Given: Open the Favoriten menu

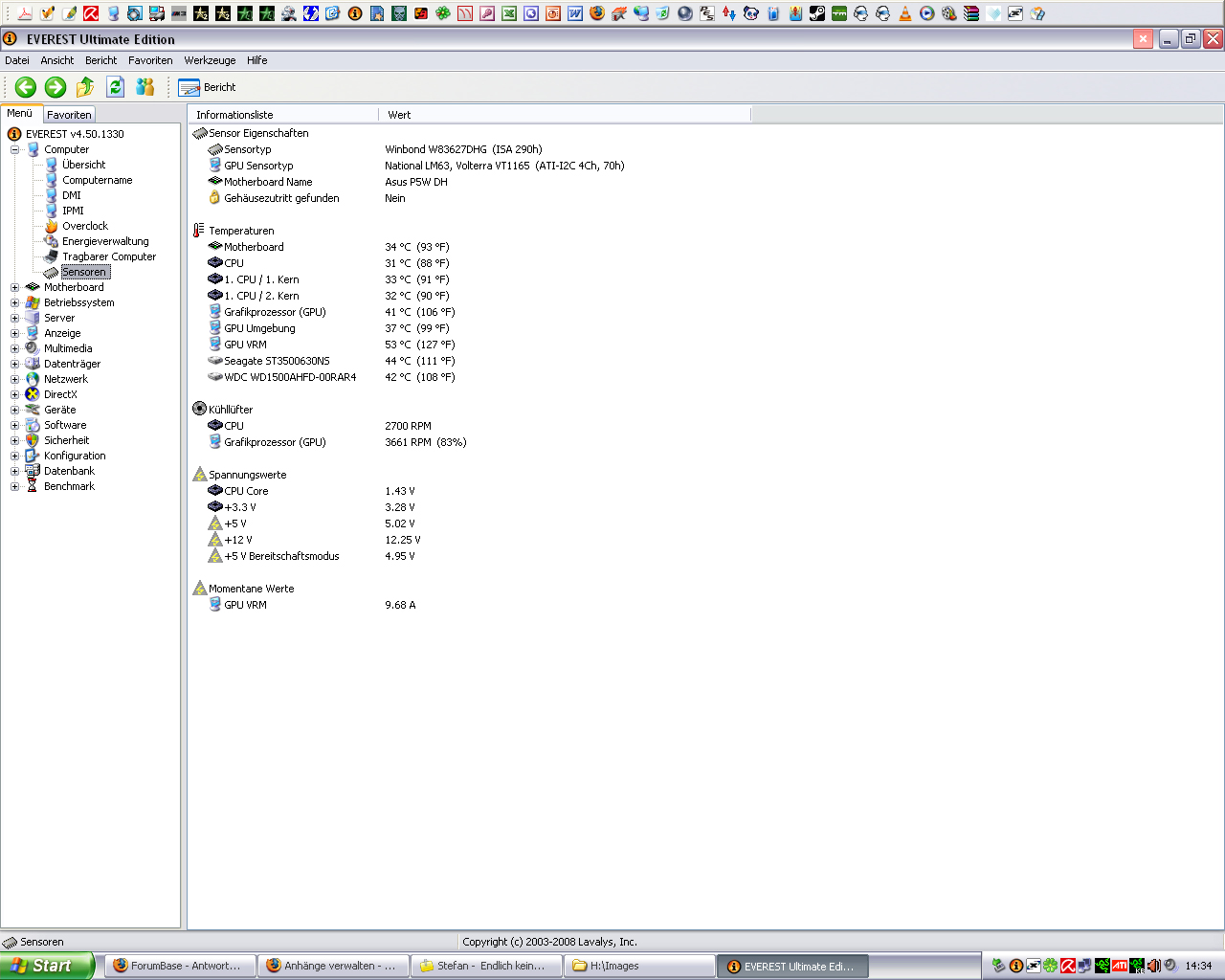Looking at the screenshot, I should [150, 60].
